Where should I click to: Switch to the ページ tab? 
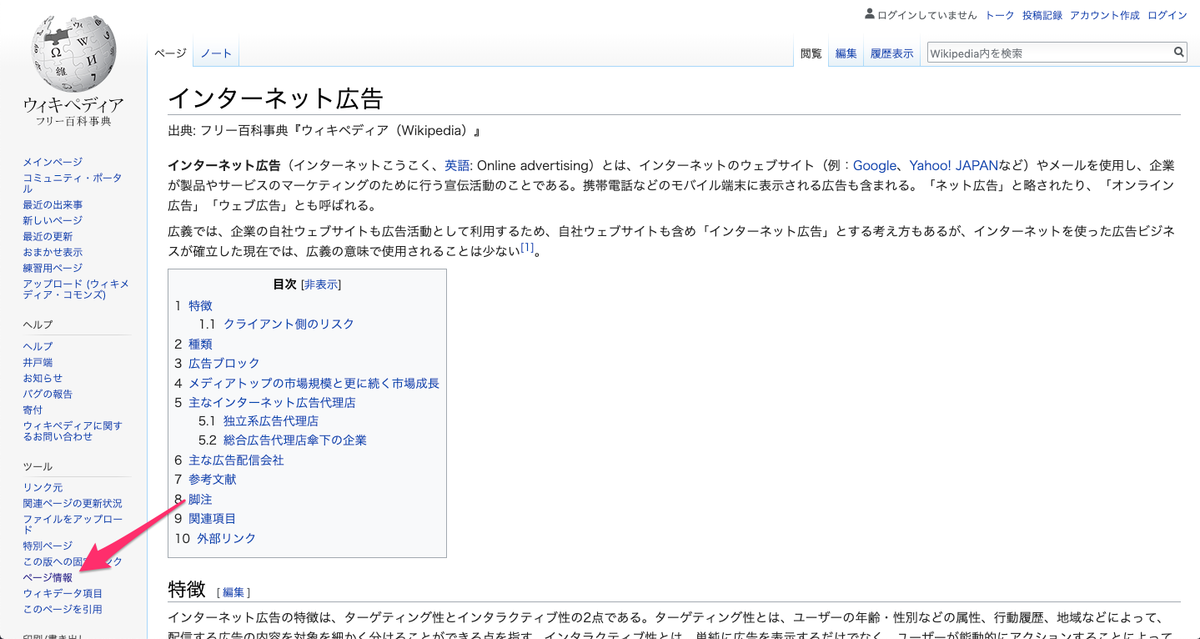(x=170, y=53)
